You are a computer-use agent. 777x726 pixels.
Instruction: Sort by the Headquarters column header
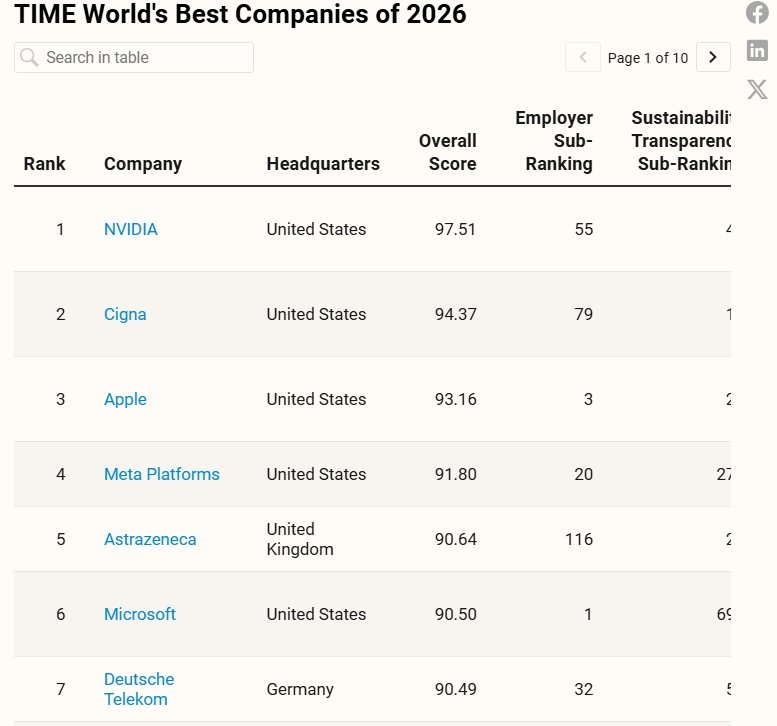[323, 164]
